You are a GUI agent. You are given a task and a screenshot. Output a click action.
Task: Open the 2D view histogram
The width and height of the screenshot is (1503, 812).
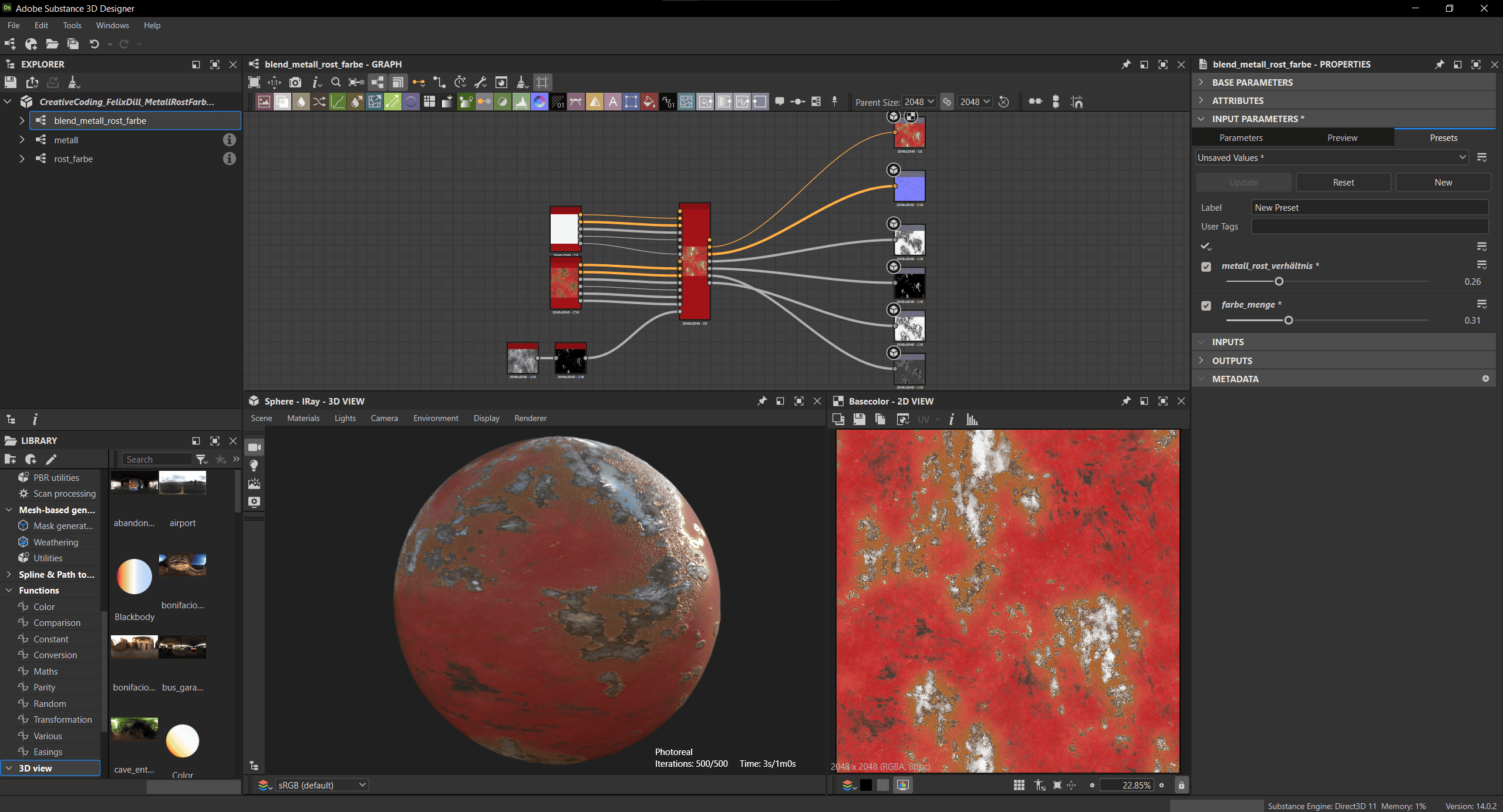pos(972,419)
